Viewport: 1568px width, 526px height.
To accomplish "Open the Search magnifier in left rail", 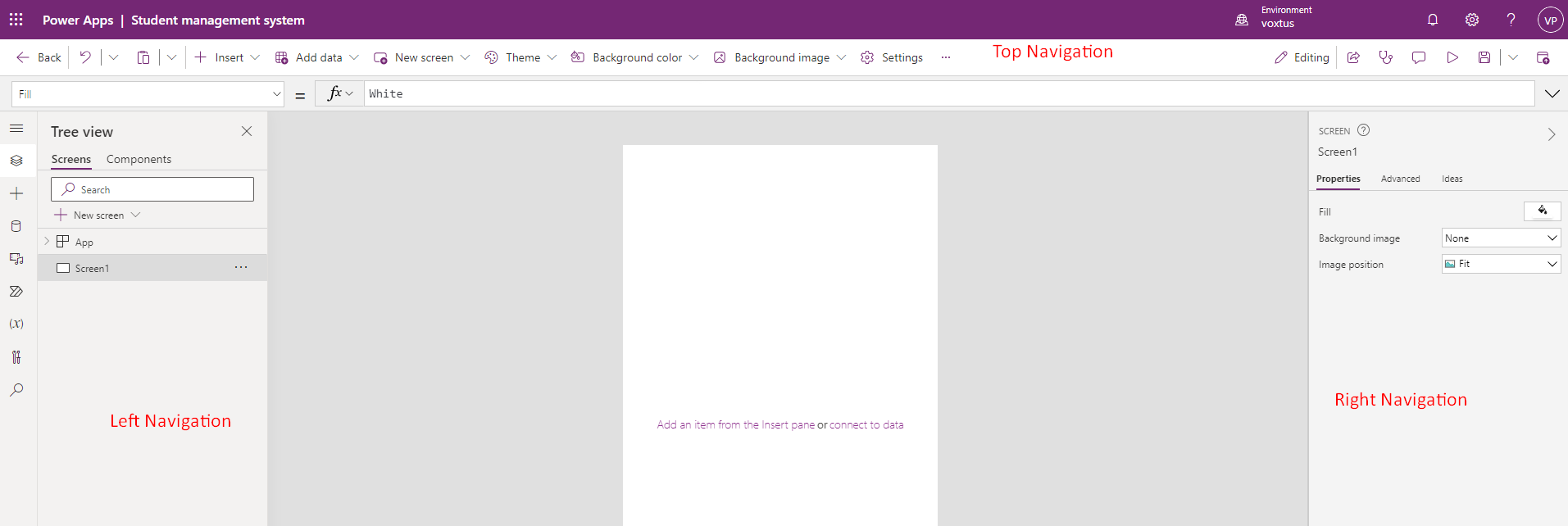I will point(16,389).
